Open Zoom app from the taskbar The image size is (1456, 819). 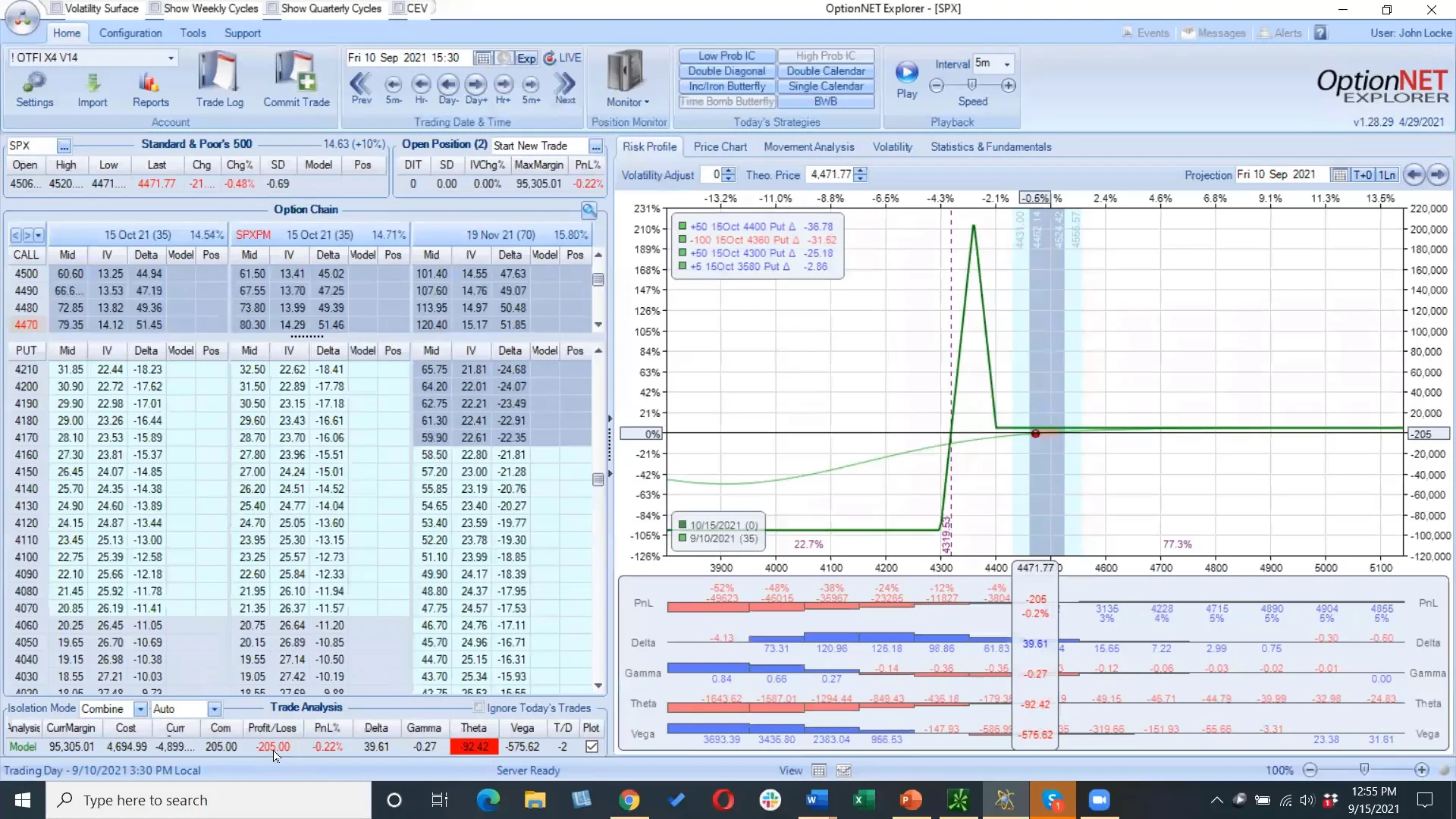click(1099, 800)
